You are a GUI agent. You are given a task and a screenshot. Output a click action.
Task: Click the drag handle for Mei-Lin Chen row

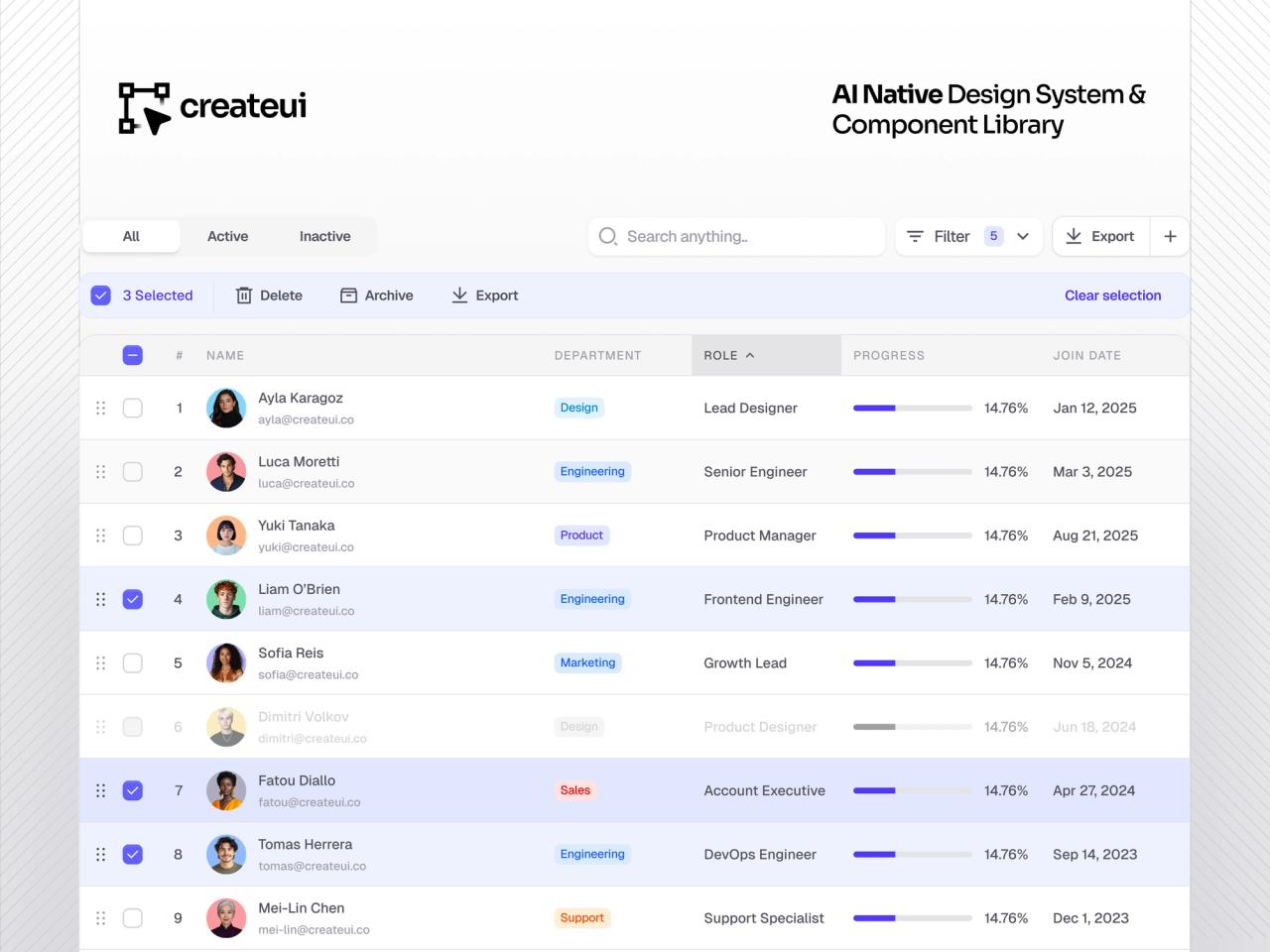pyautogui.click(x=100, y=918)
